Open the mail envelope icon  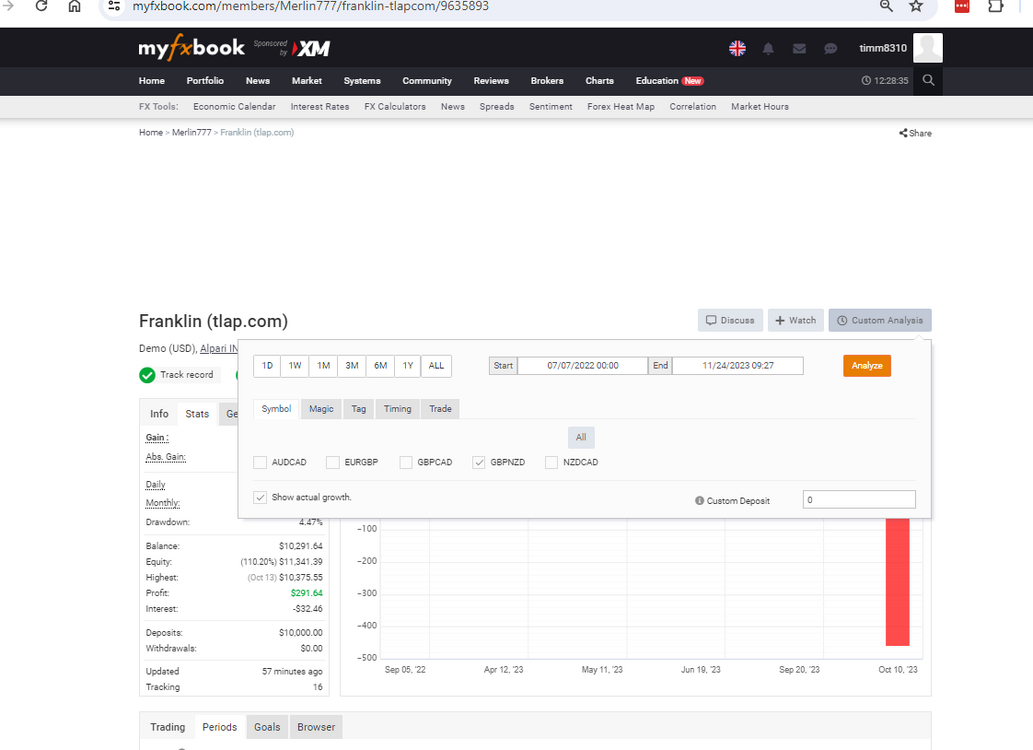799,48
